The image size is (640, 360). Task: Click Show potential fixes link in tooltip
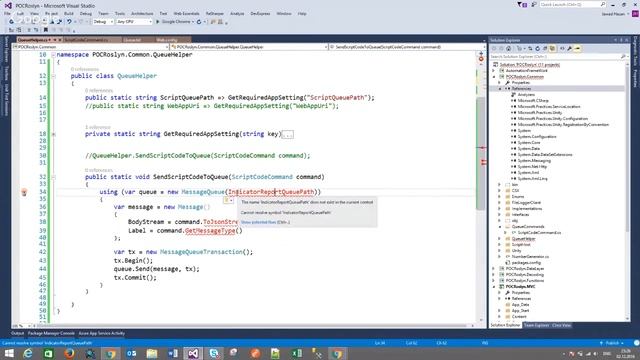click(265, 222)
